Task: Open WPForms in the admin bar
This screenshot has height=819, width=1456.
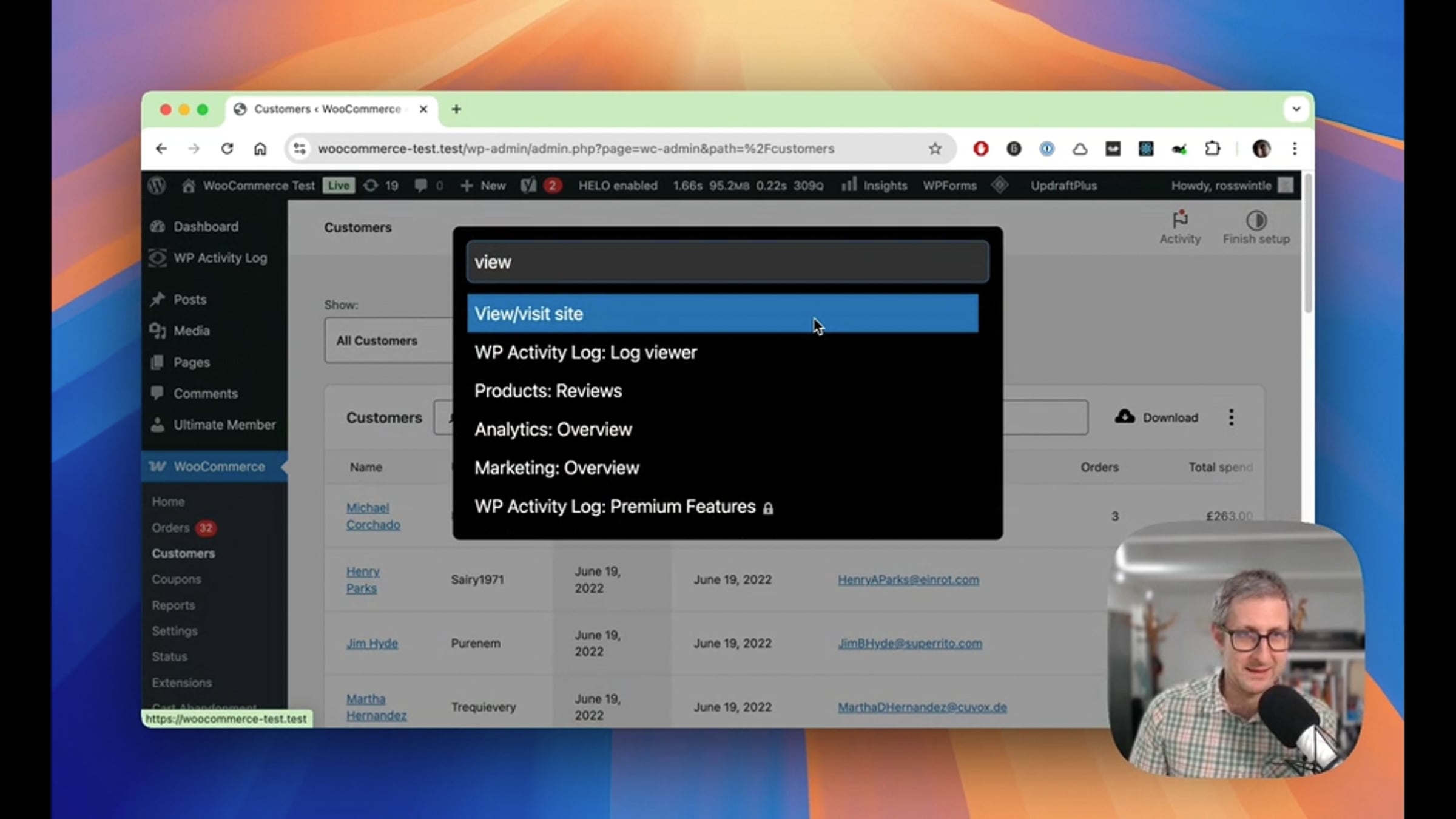Action: [950, 186]
